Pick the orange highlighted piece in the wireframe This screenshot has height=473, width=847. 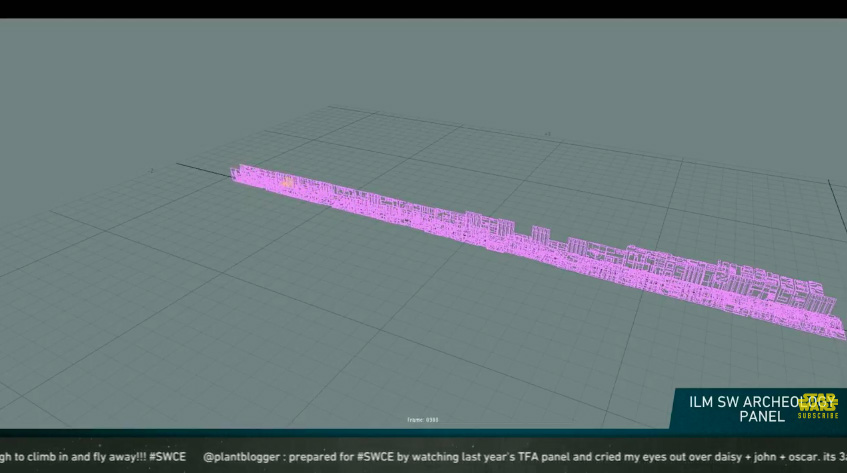click(287, 182)
